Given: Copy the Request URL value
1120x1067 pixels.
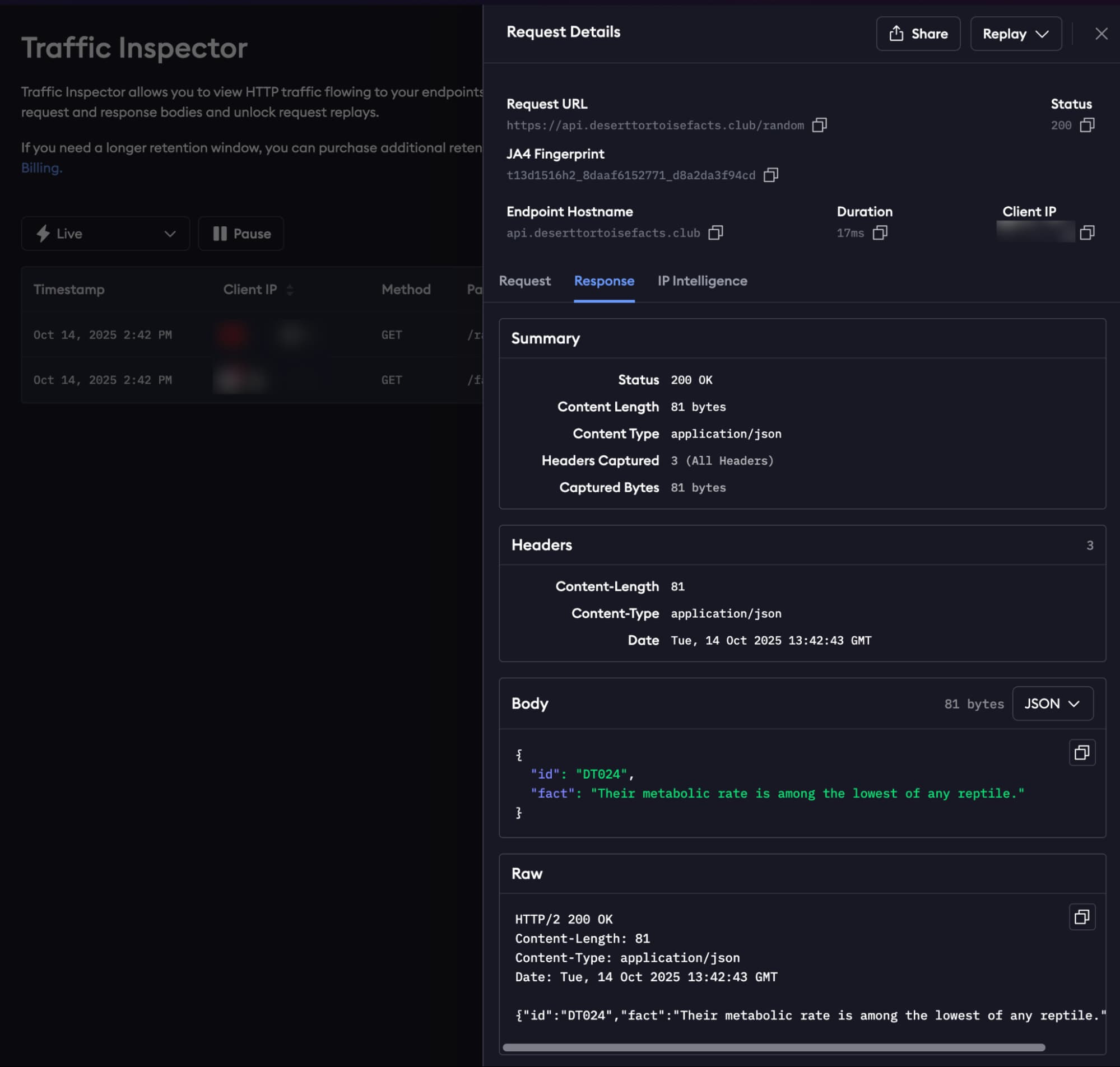Looking at the screenshot, I should 819,125.
